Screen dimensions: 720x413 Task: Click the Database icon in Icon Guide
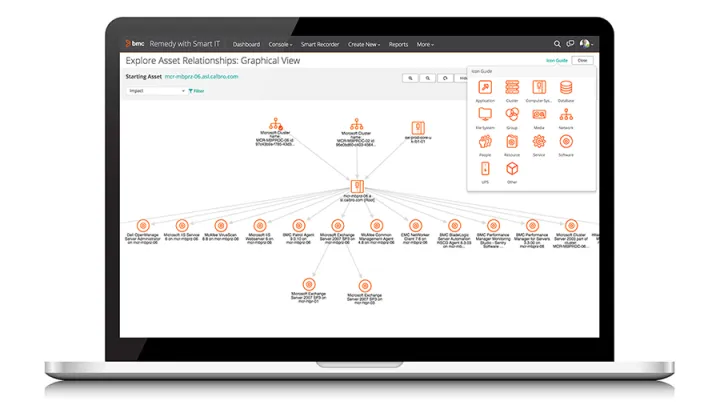click(x=566, y=87)
